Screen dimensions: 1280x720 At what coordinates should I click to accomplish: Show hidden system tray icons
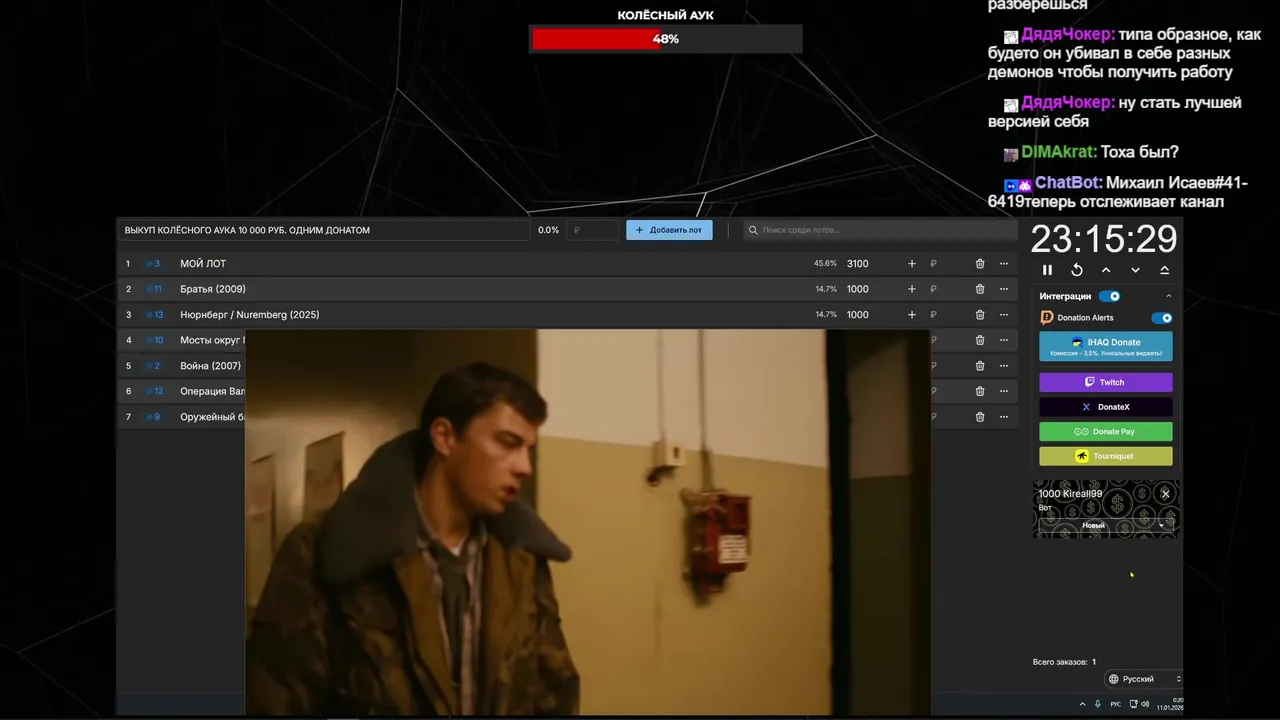pyautogui.click(x=1082, y=704)
